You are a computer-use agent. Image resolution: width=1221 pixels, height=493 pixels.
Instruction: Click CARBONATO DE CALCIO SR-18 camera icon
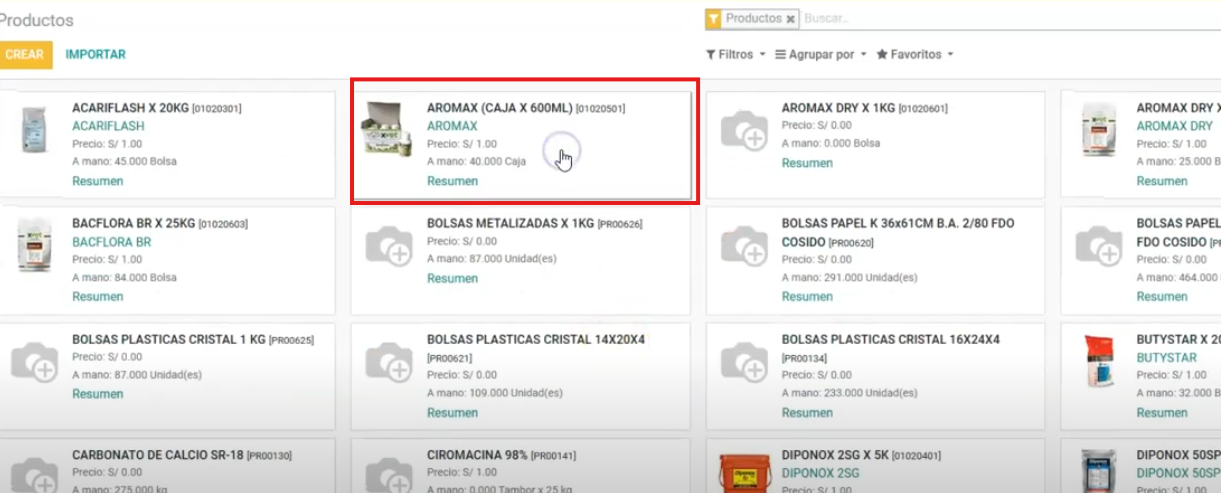click(35, 474)
